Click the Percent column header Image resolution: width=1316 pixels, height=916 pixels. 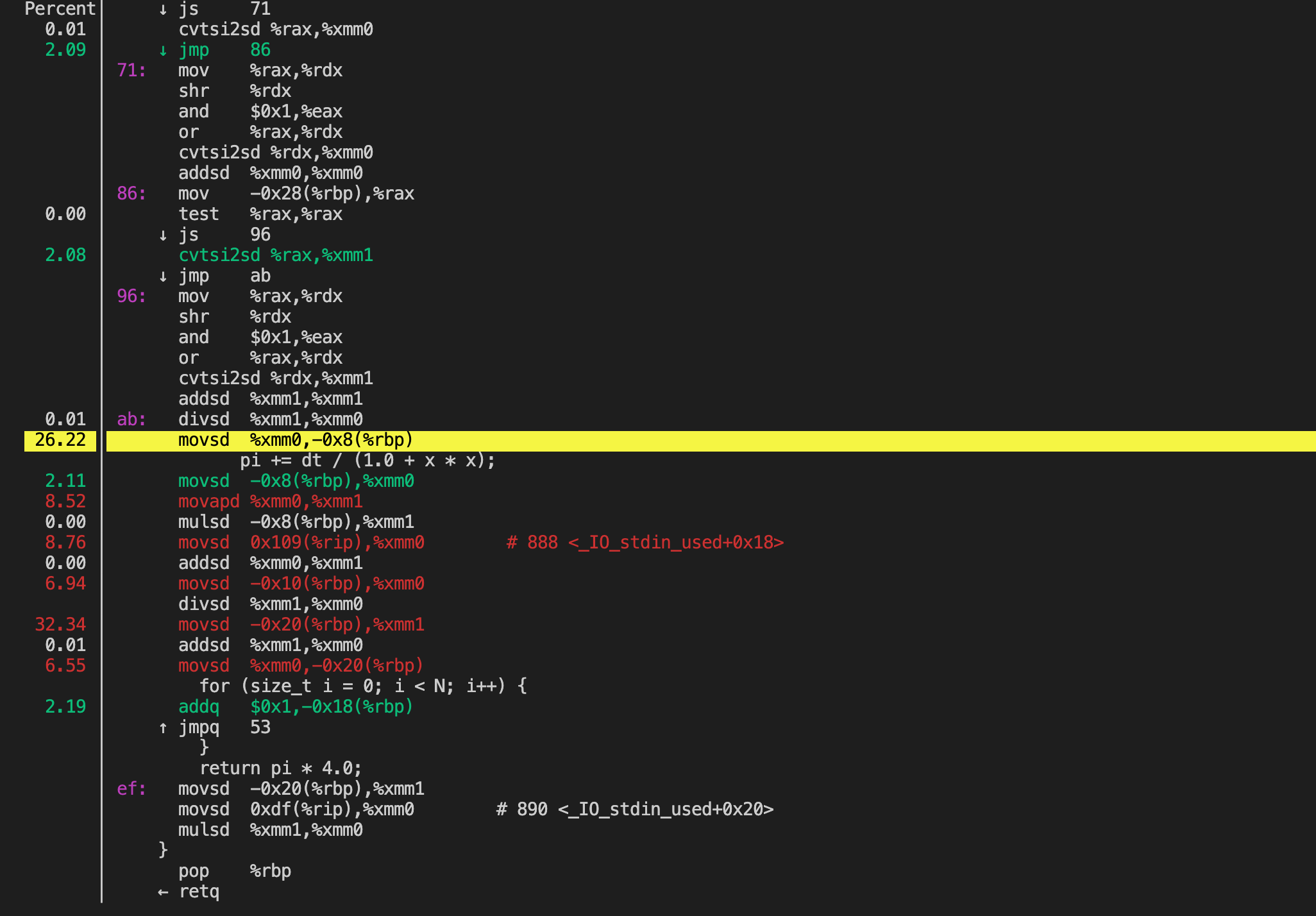coord(60,9)
